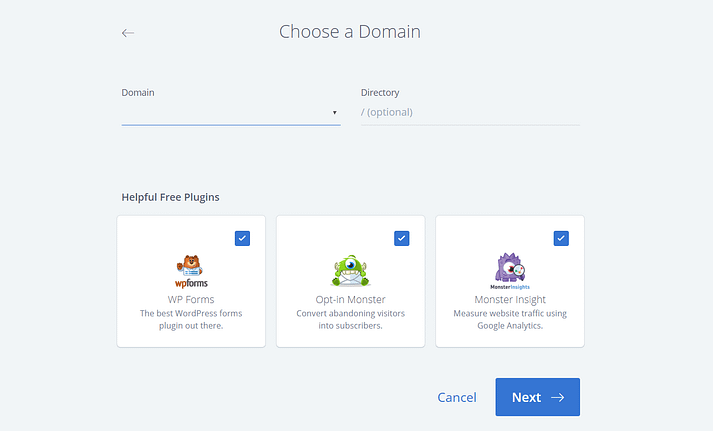Click 'Measure website traffic using Google Analytics' text
The height and width of the screenshot is (431, 713).
510,319
